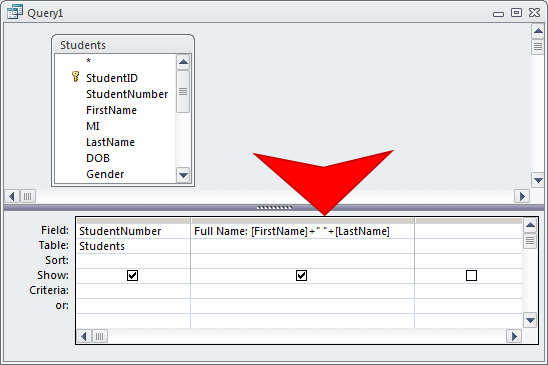Click Sort cell under Full Name column
The height and width of the screenshot is (365, 548).
[x=302, y=261]
